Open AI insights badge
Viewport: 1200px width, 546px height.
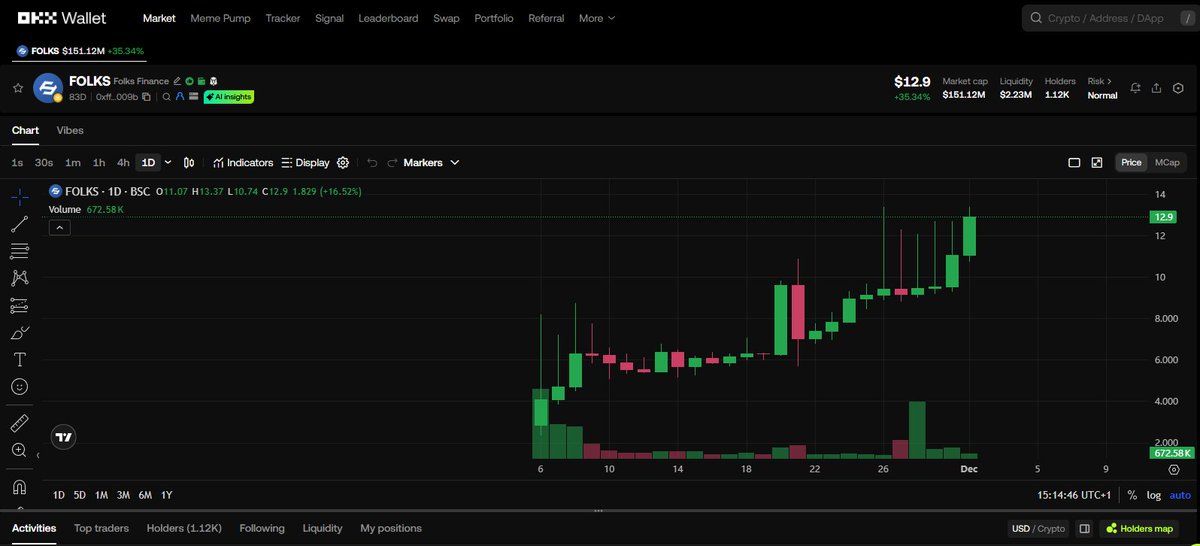click(x=229, y=97)
